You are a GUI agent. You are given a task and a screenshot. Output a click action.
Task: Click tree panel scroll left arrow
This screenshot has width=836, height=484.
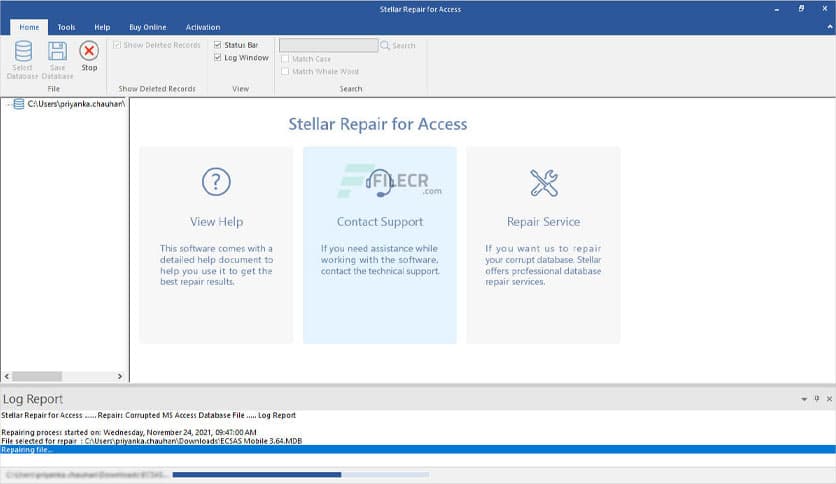[x=6, y=376]
